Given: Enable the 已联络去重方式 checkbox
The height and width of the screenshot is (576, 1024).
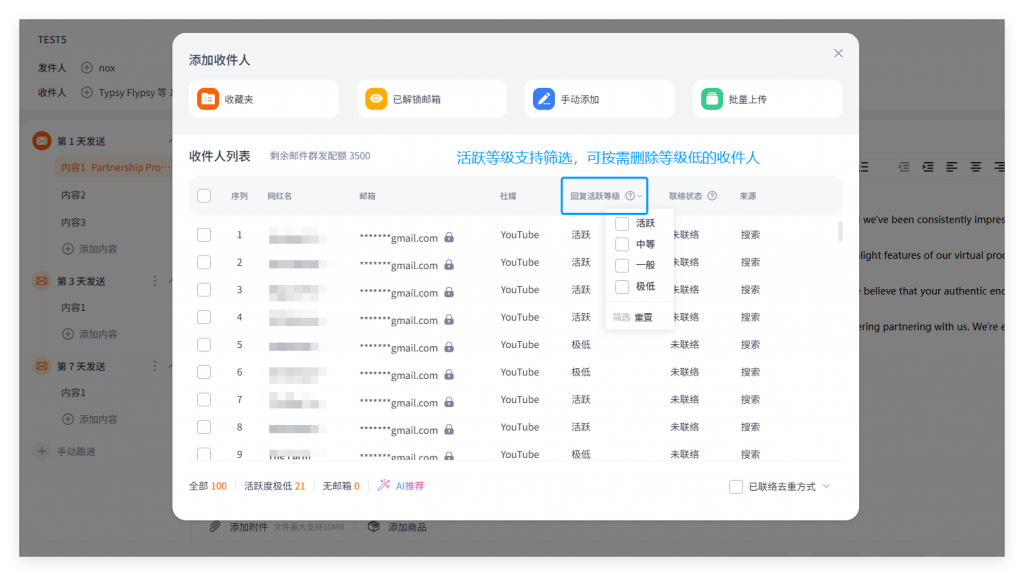Looking at the screenshot, I should click(736, 487).
